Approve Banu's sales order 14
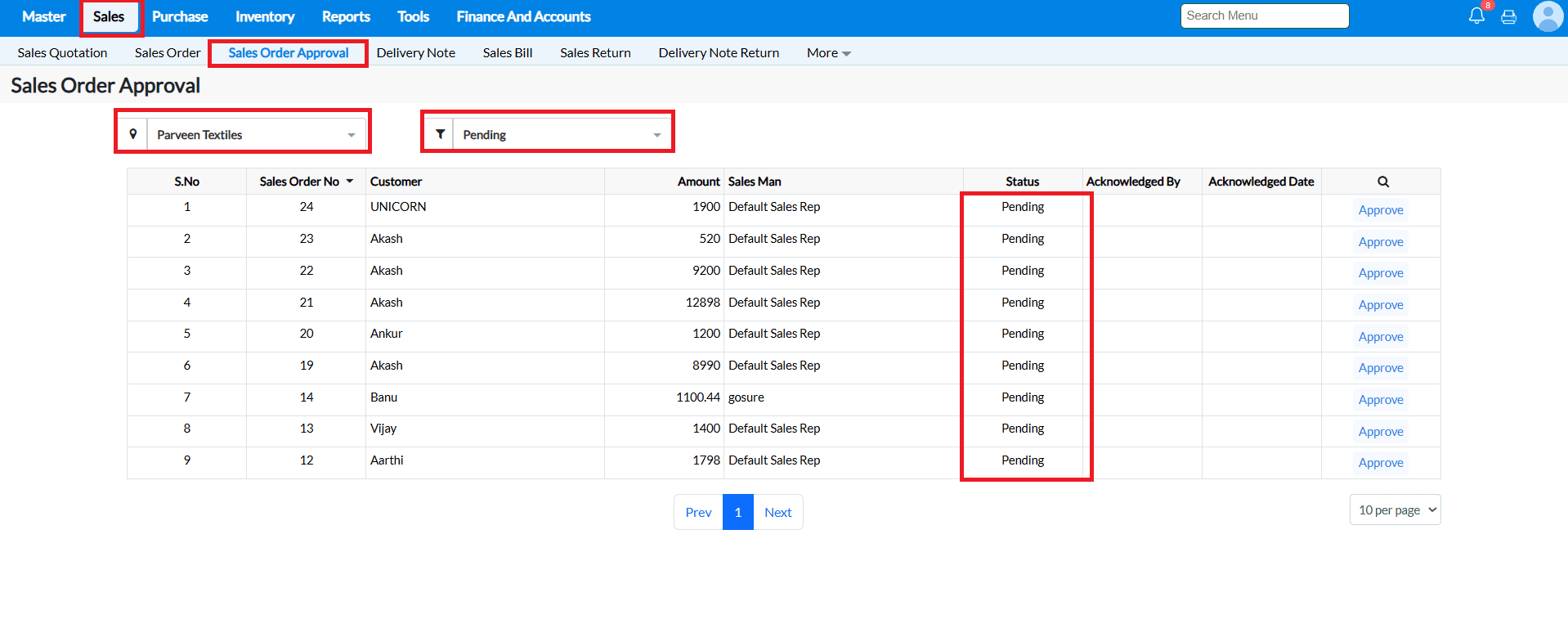 coord(1380,400)
